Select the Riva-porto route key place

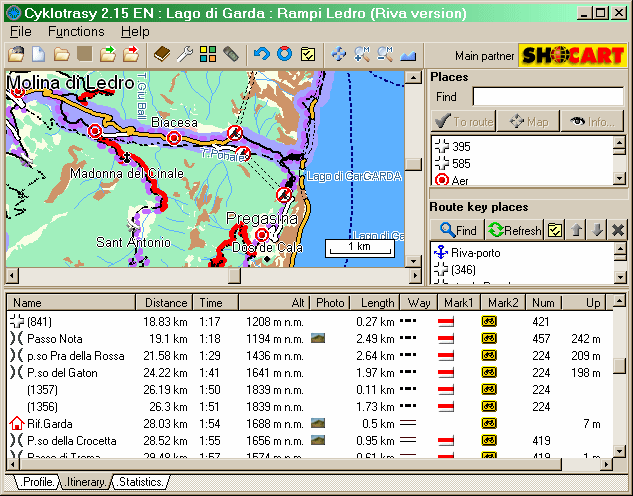point(475,253)
